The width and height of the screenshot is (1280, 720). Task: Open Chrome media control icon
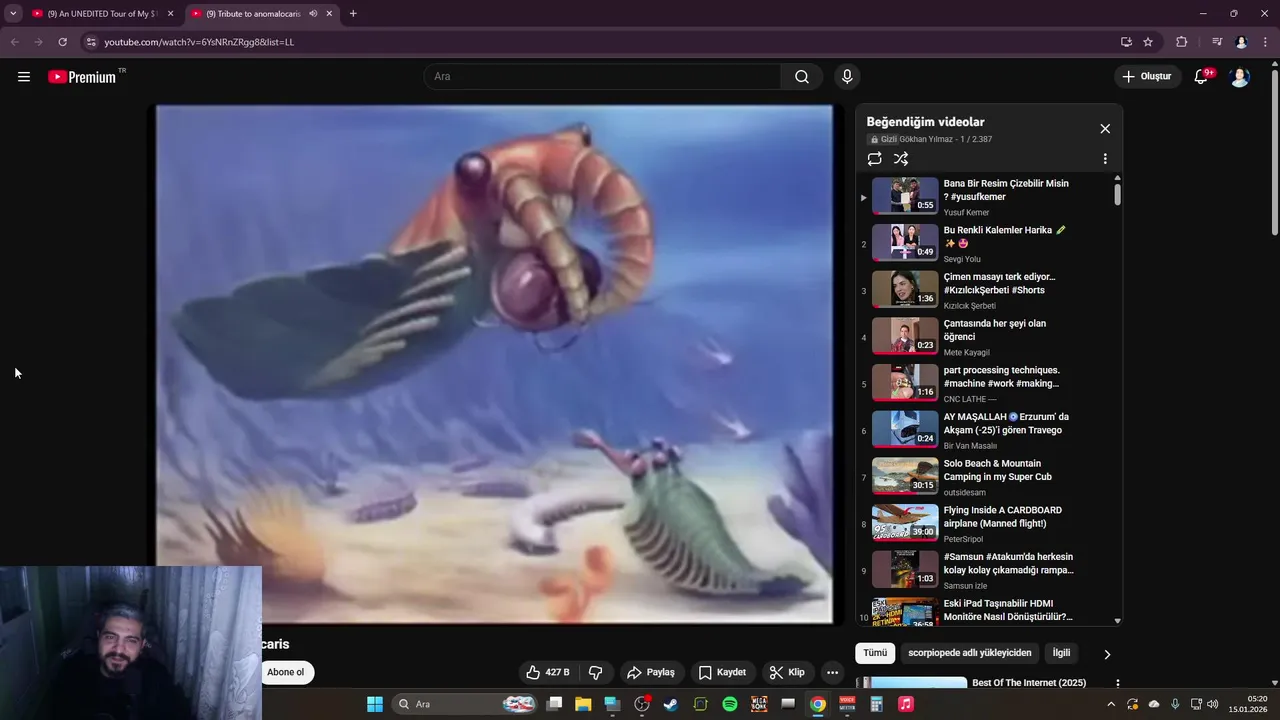coord(1217,42)
